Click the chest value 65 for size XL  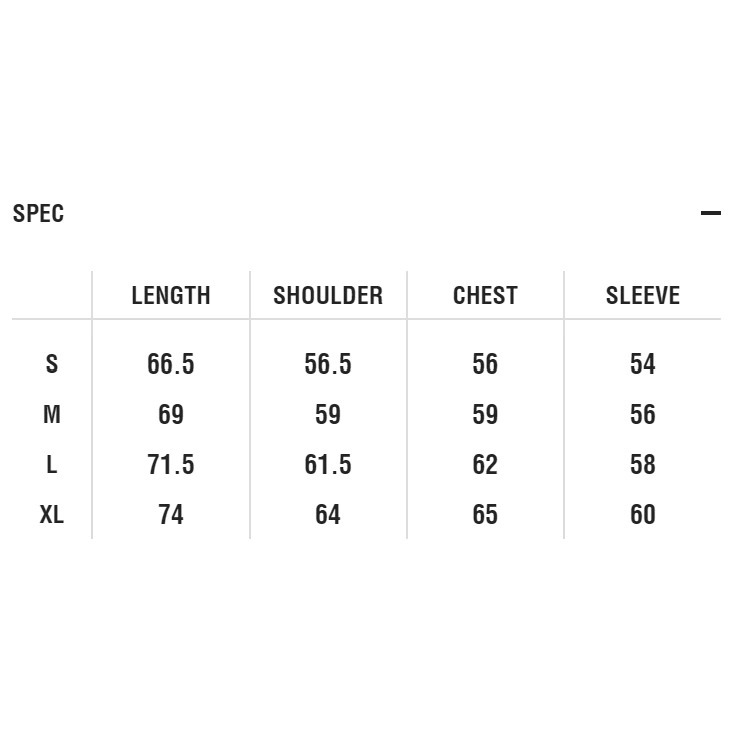[485, 514]
